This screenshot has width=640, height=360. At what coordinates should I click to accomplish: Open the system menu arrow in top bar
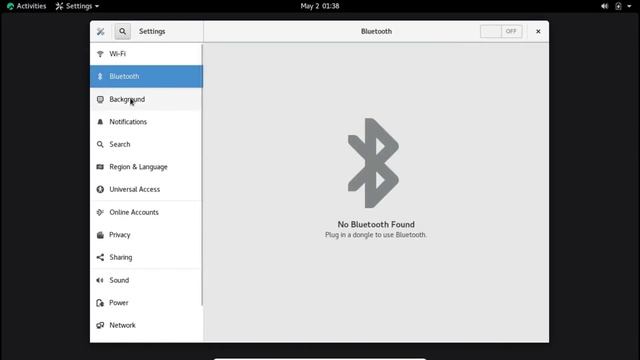pyautogui.click(x=629, y=6)
